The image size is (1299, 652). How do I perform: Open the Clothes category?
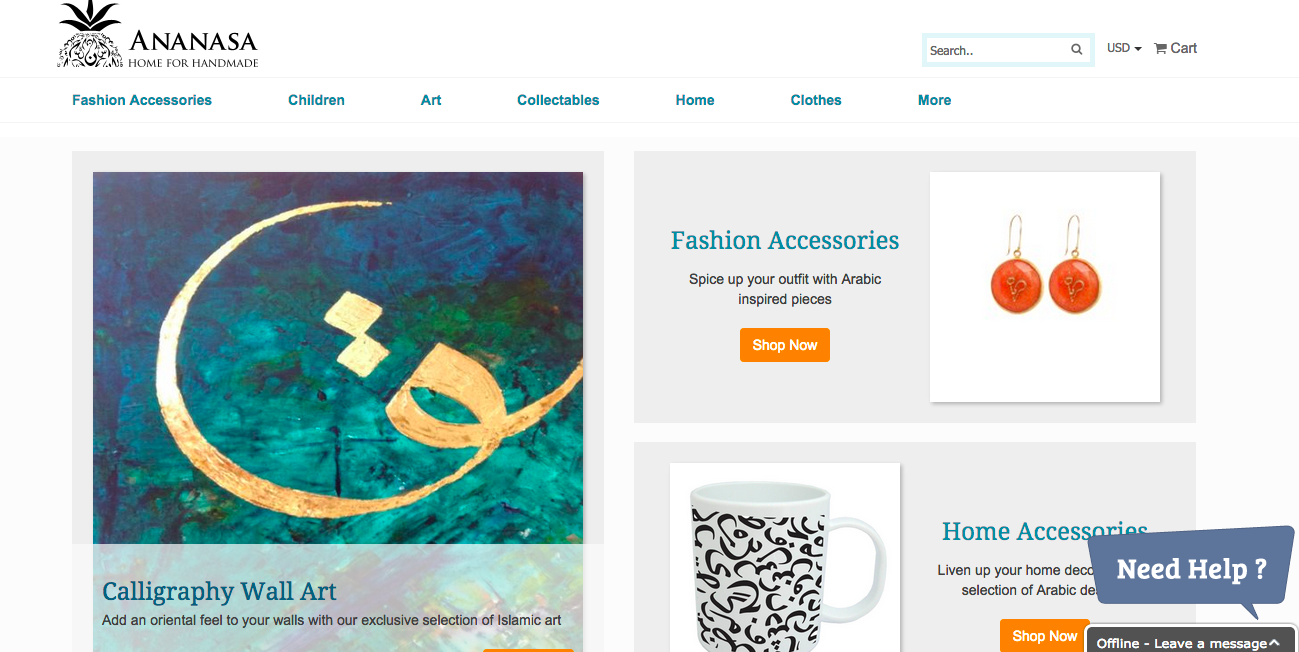pyautogui.click(x=816, y=100)
